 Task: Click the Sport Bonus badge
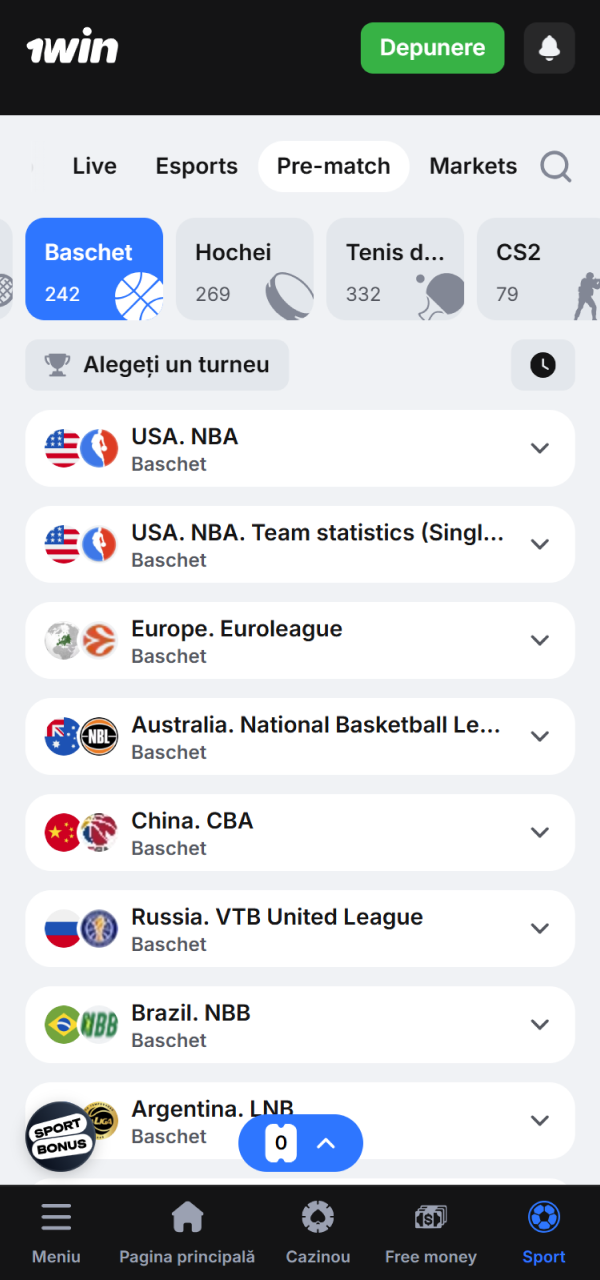(60, 1136)
